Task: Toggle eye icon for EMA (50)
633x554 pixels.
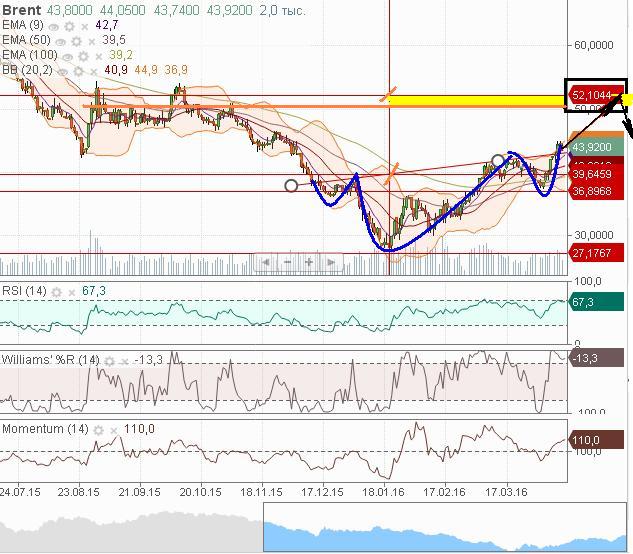Action: pyautogui.click(x=61, y=42)
